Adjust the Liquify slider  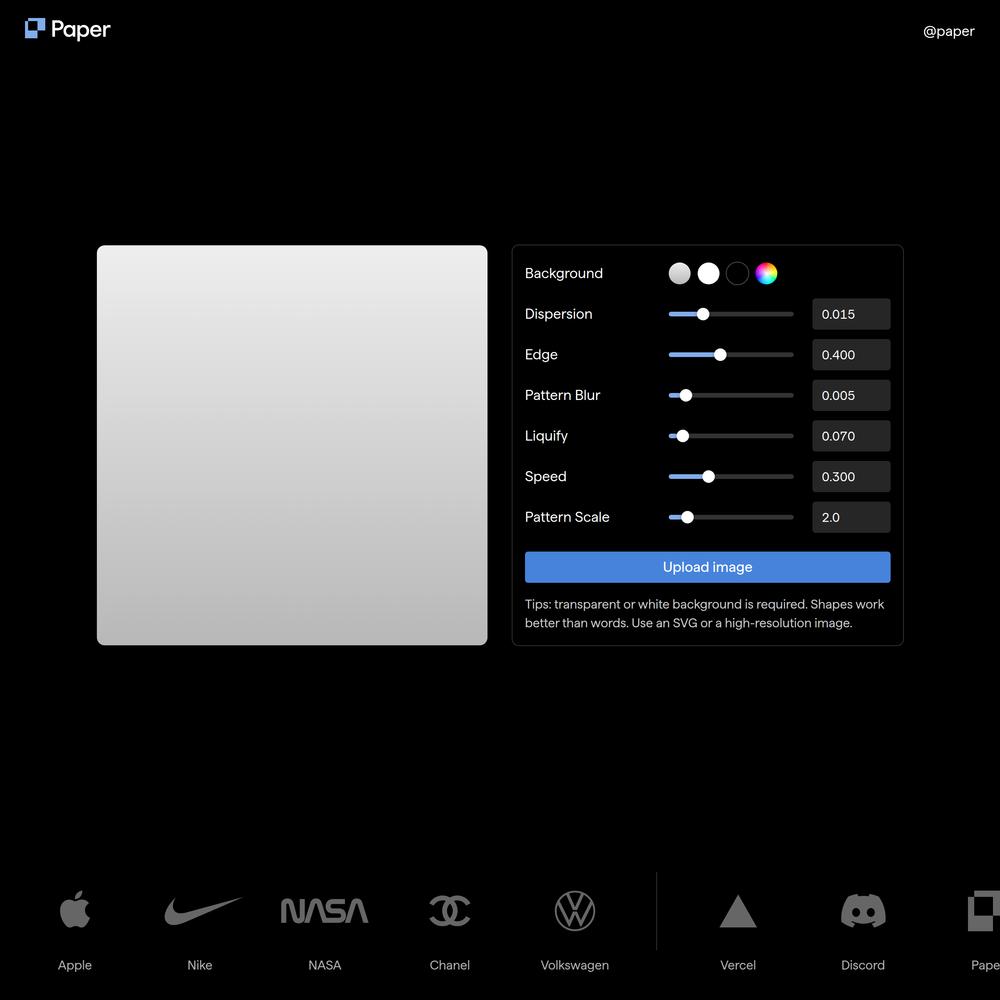[x=731, y=436]
